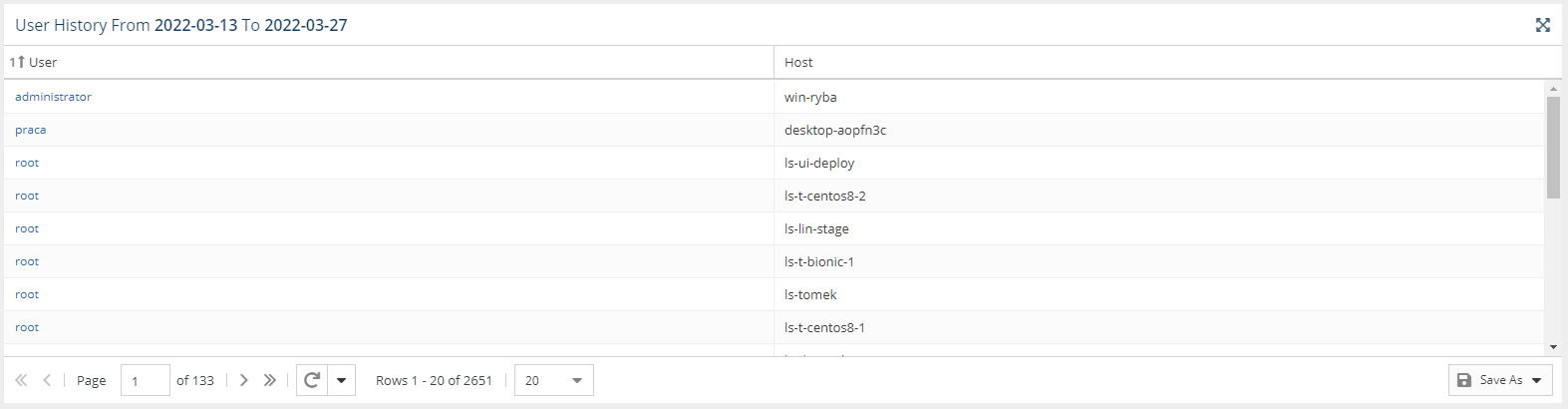The image size is (1568, 409).
Task: Open the rows-per-page dropdown showing 20
Action: pyautogui.click(x=554, y=380)
